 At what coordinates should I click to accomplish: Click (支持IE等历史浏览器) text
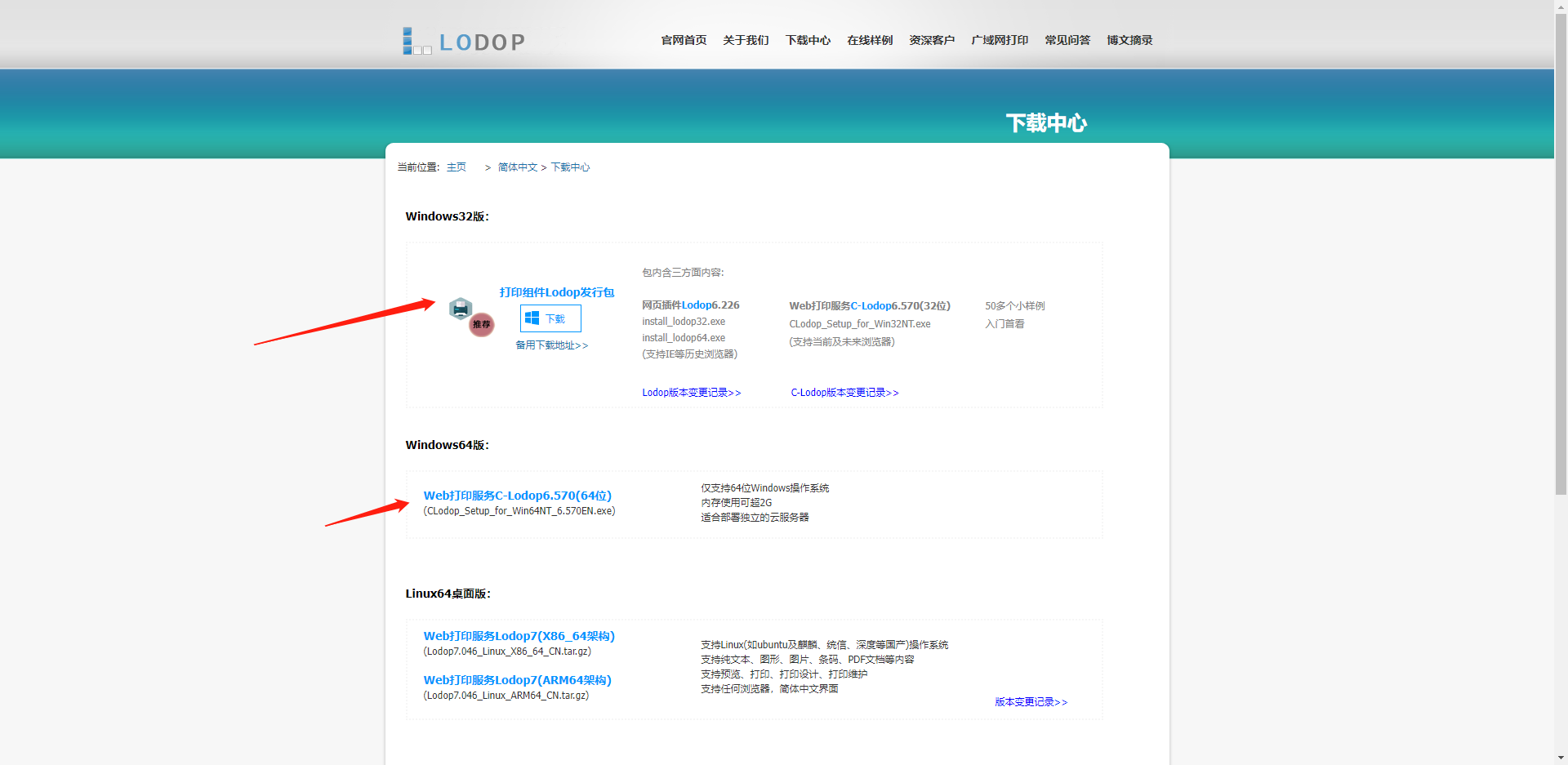click(x=690, y=354)
